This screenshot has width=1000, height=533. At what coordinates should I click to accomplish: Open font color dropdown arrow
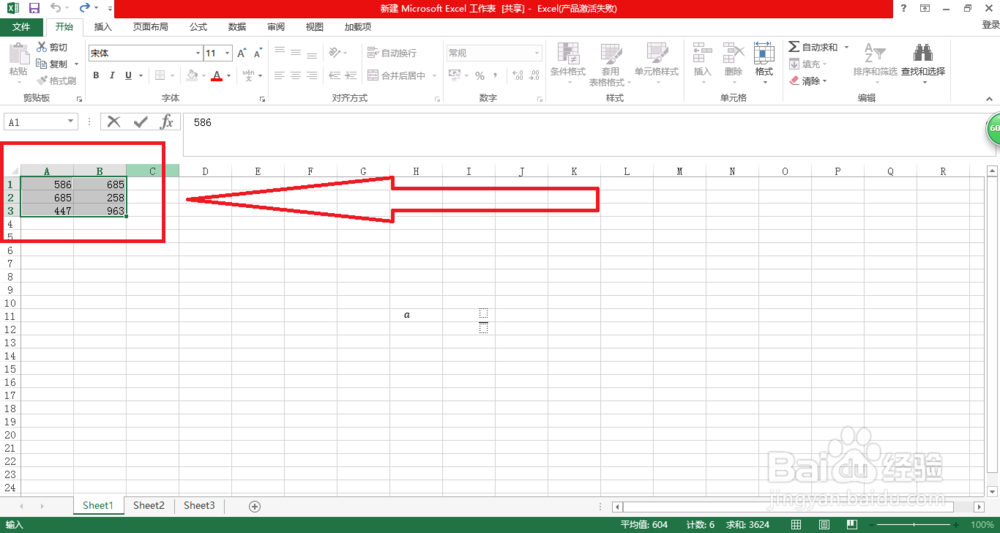[x=229, y=76]
